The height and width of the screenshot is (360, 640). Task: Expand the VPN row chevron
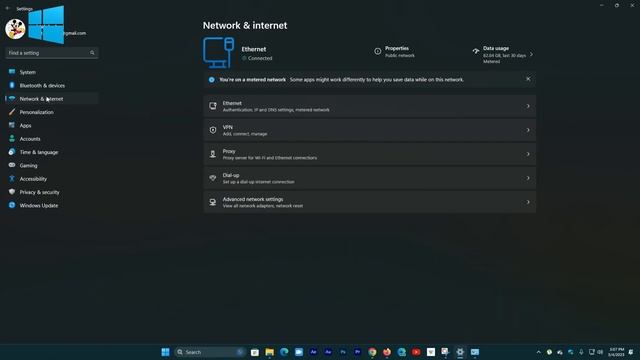[528, 130]
